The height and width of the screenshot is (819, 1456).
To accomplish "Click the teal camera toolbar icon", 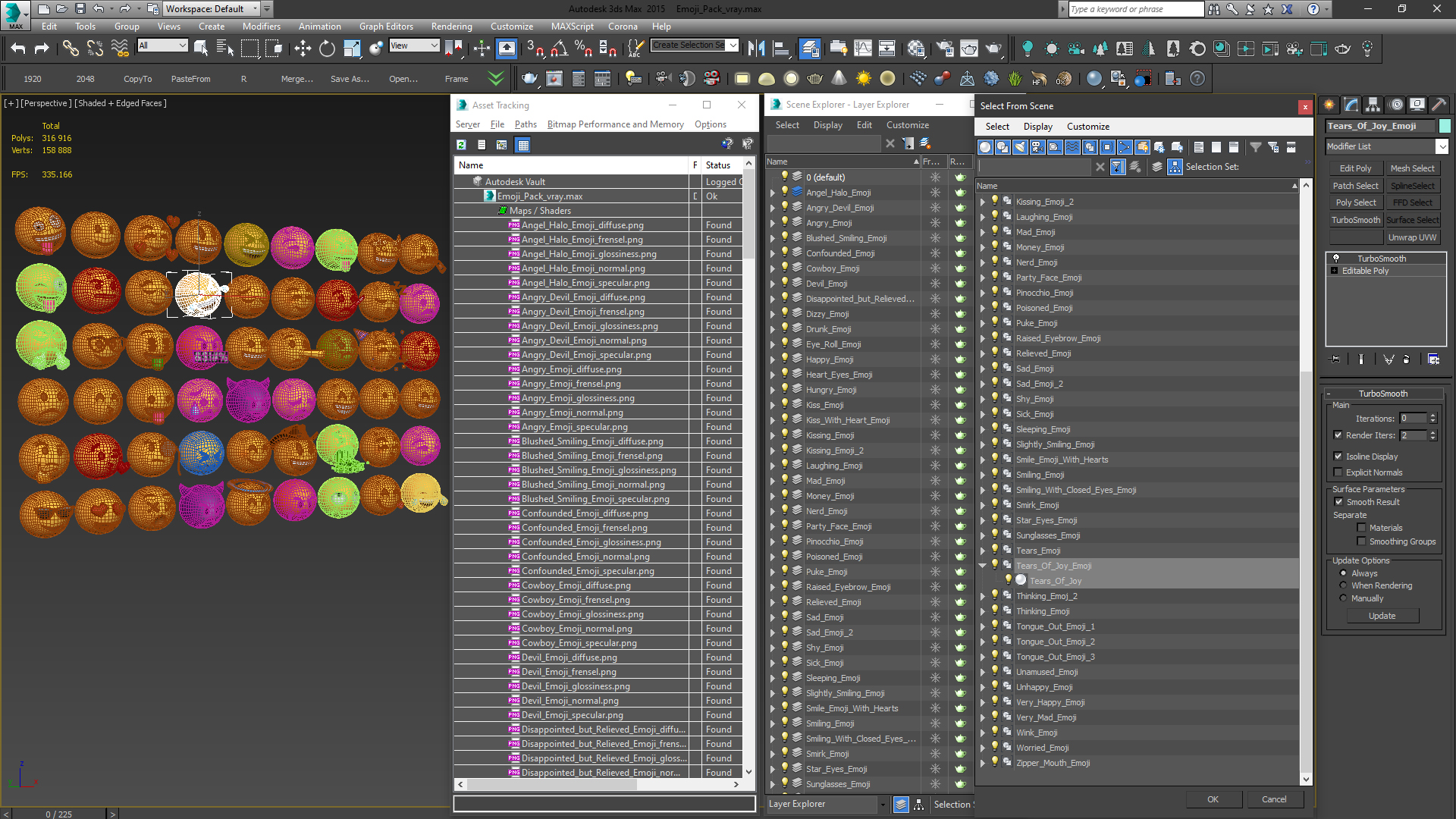I will tap(1076, 49).
